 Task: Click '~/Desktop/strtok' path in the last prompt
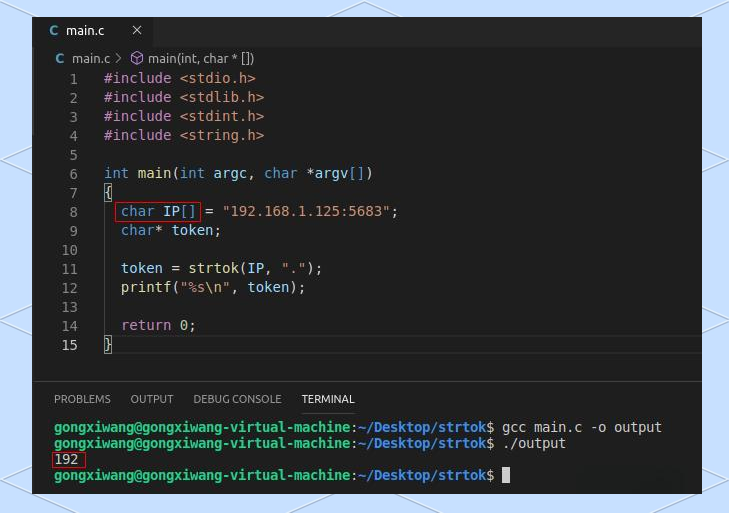coord(422,475)
